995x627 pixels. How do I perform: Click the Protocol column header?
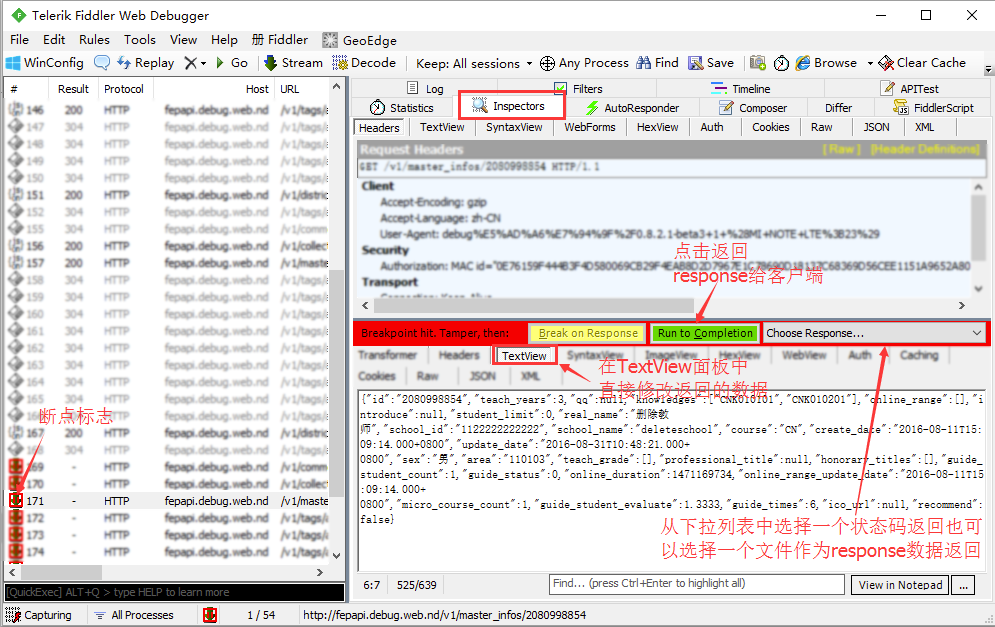click(124, 89)
